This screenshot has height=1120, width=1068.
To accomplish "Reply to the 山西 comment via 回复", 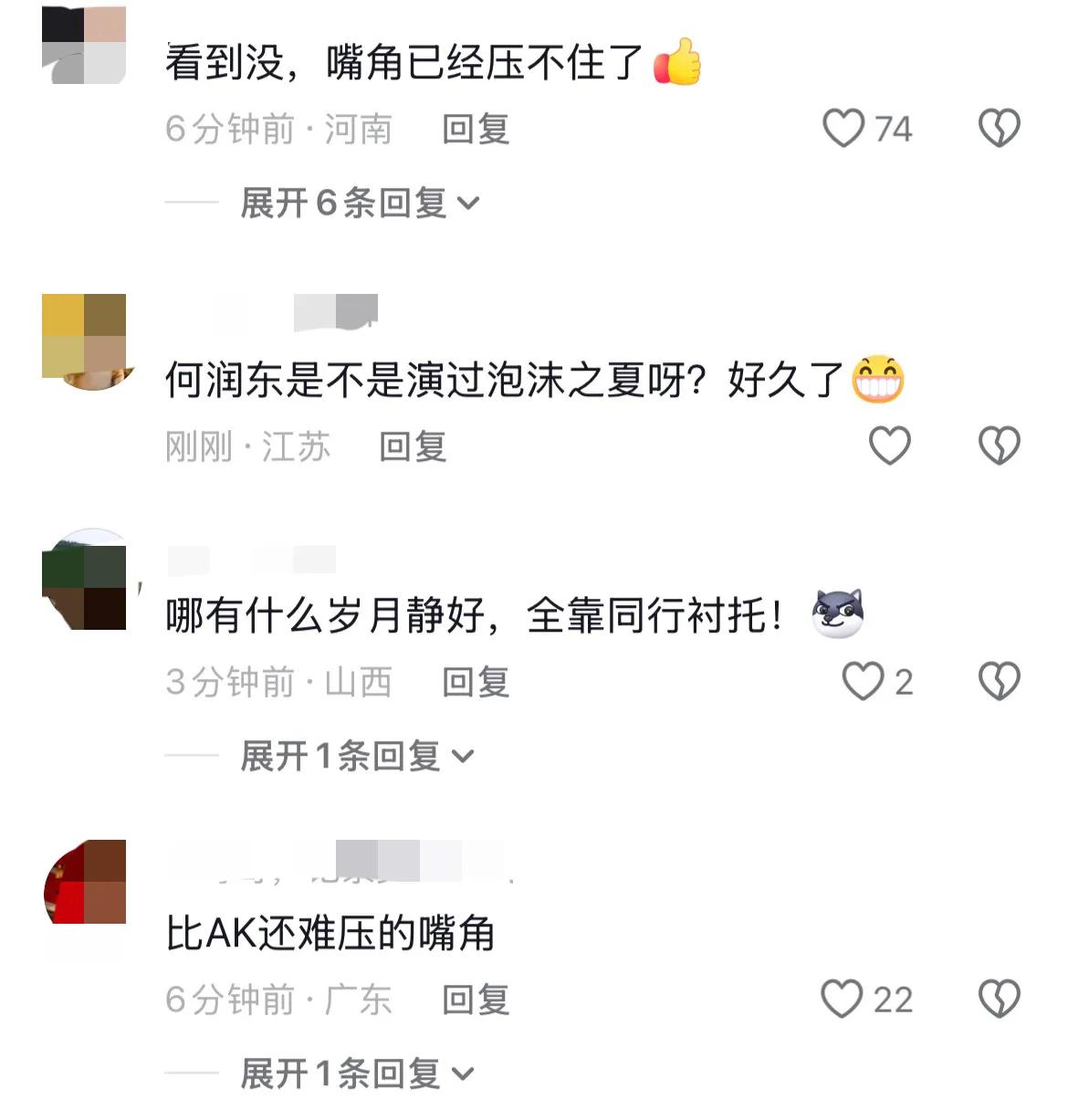I will click(476, 682).
